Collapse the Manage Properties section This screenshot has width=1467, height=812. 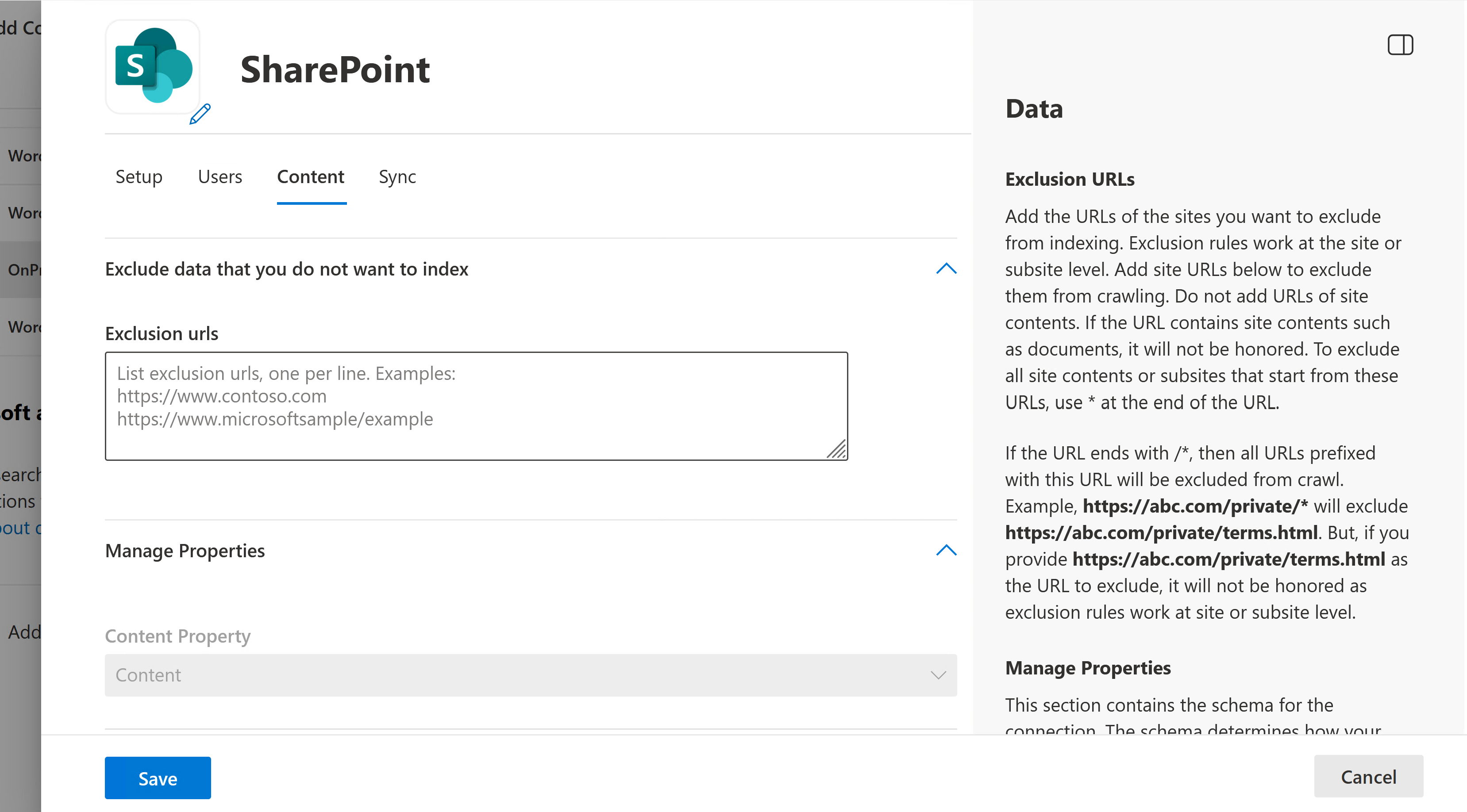pyautogui.click(x=946, y=550)
